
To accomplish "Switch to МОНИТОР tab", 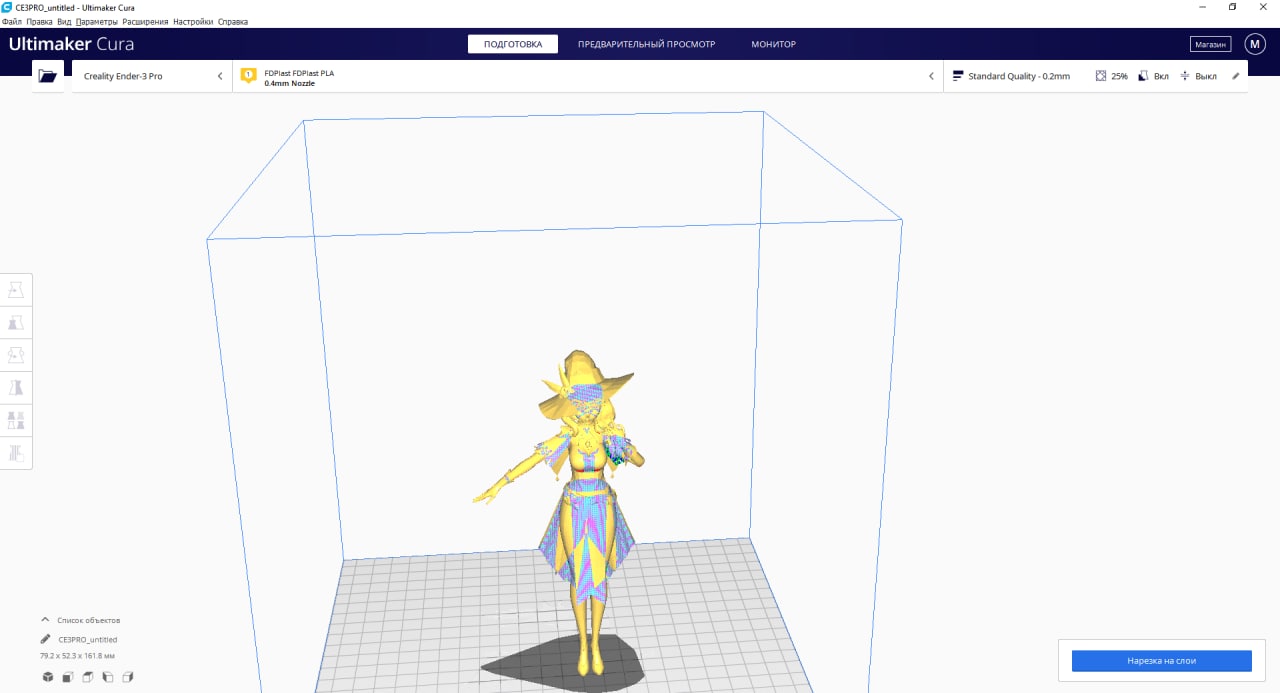I will (774, 44).
